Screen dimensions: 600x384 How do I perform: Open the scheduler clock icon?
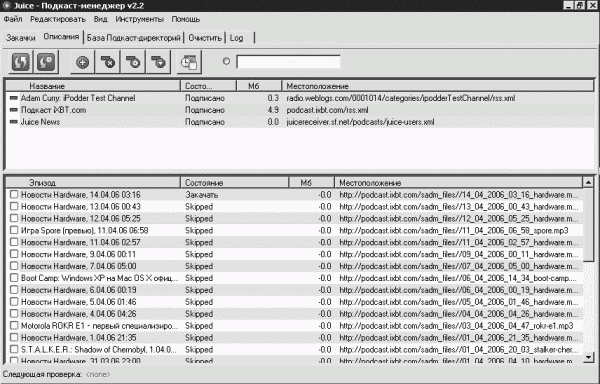point(189,62)
